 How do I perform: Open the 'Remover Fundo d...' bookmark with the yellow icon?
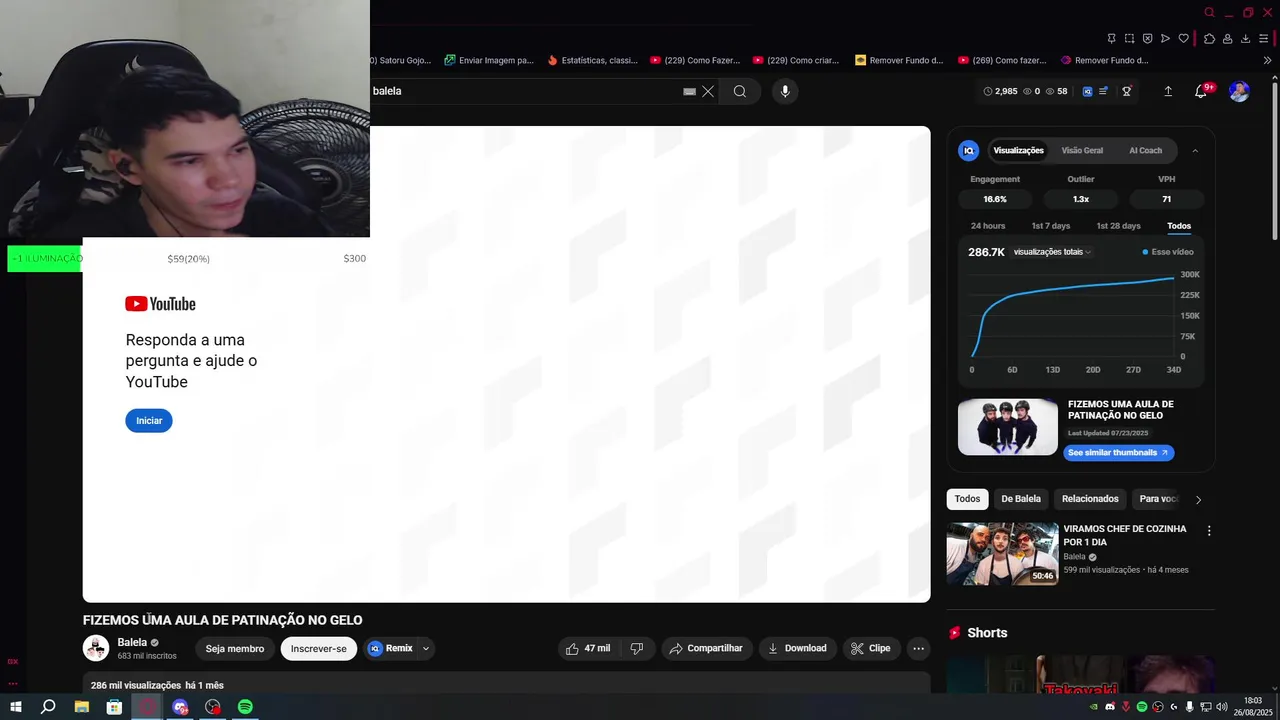pos(899,60)
